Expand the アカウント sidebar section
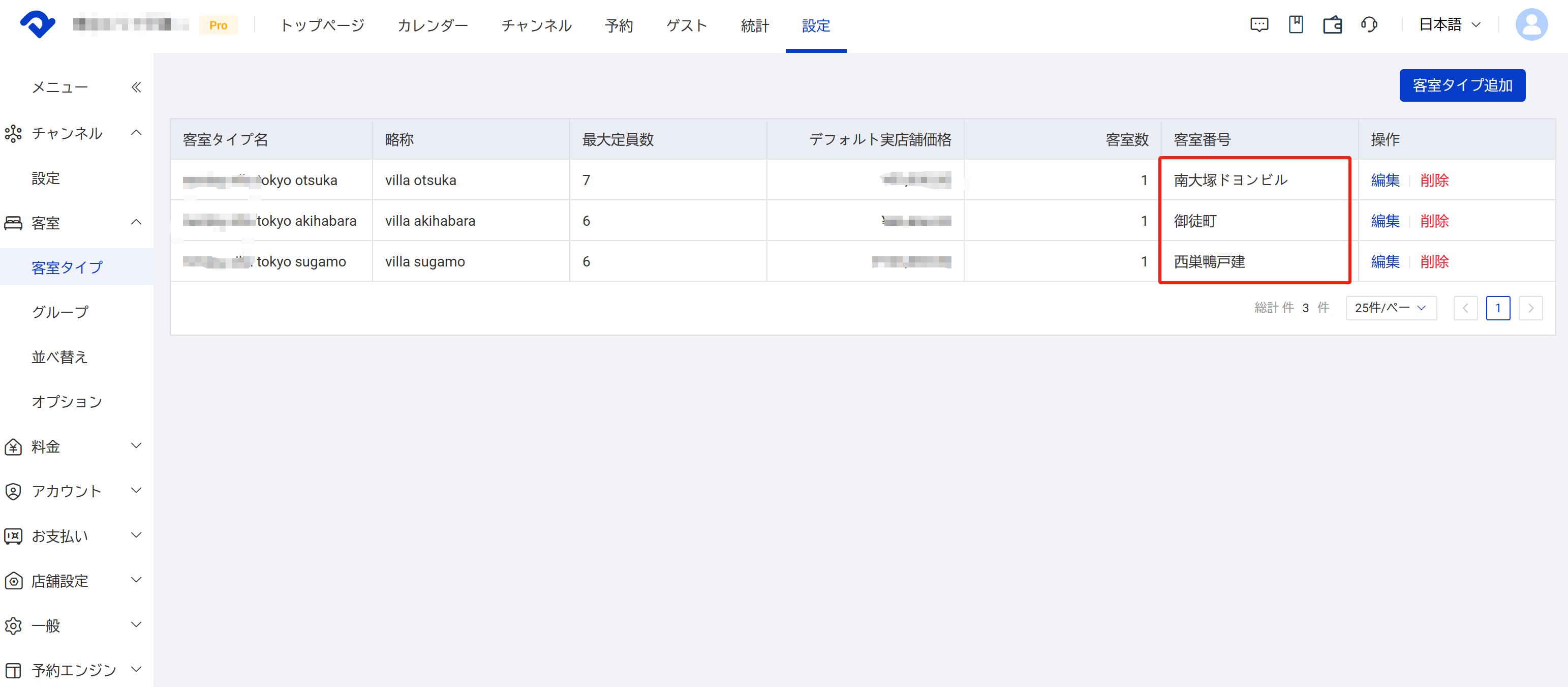The image size is (1568, 687). [x=136, y=490]
